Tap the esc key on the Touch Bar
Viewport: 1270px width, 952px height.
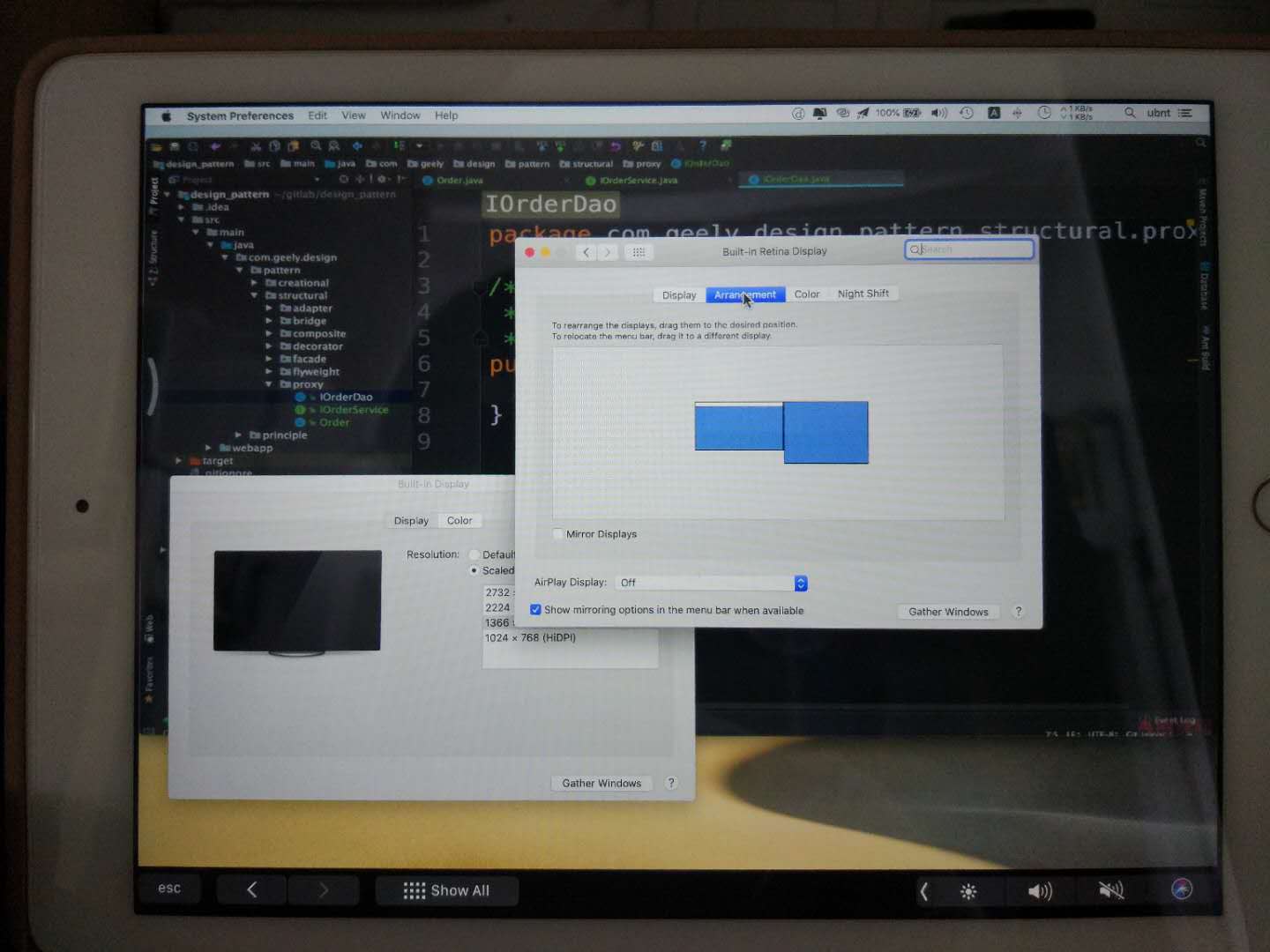(169, 889)
